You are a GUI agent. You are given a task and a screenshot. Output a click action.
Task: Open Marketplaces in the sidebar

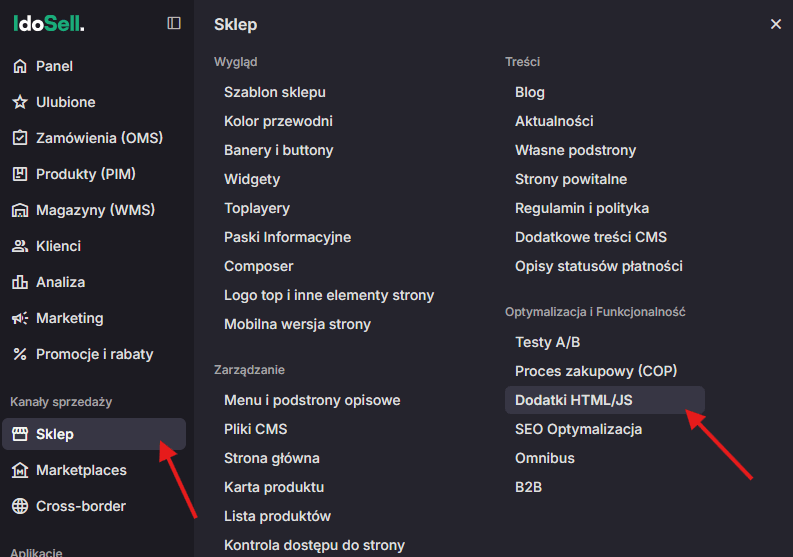tap(81, 470)
